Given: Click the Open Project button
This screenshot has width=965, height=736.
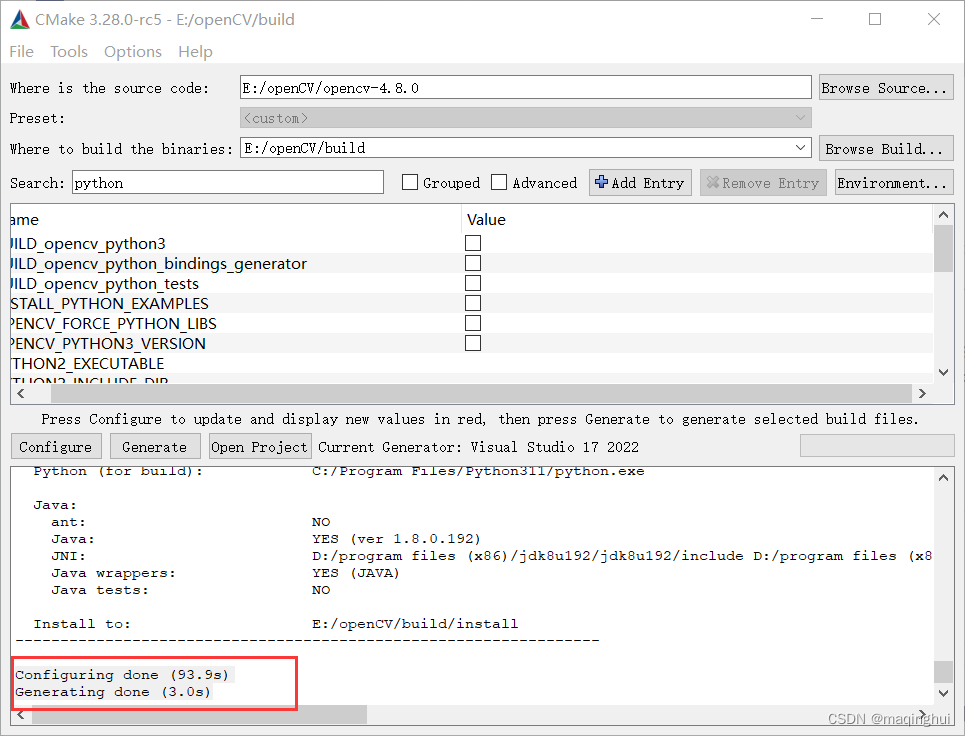Looking at the screenshot, I should click(259, 446).
